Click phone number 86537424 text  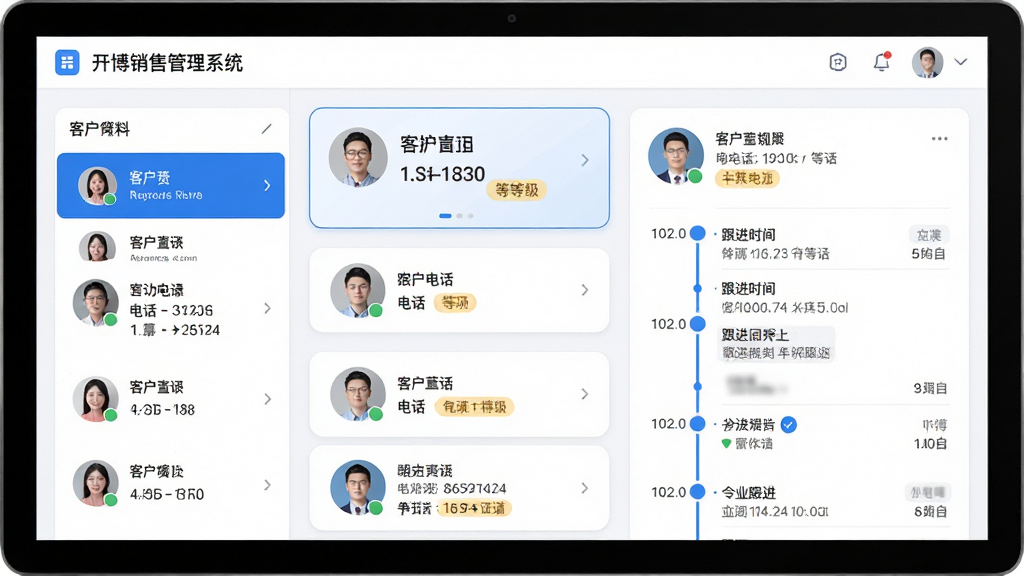[475, 488]
